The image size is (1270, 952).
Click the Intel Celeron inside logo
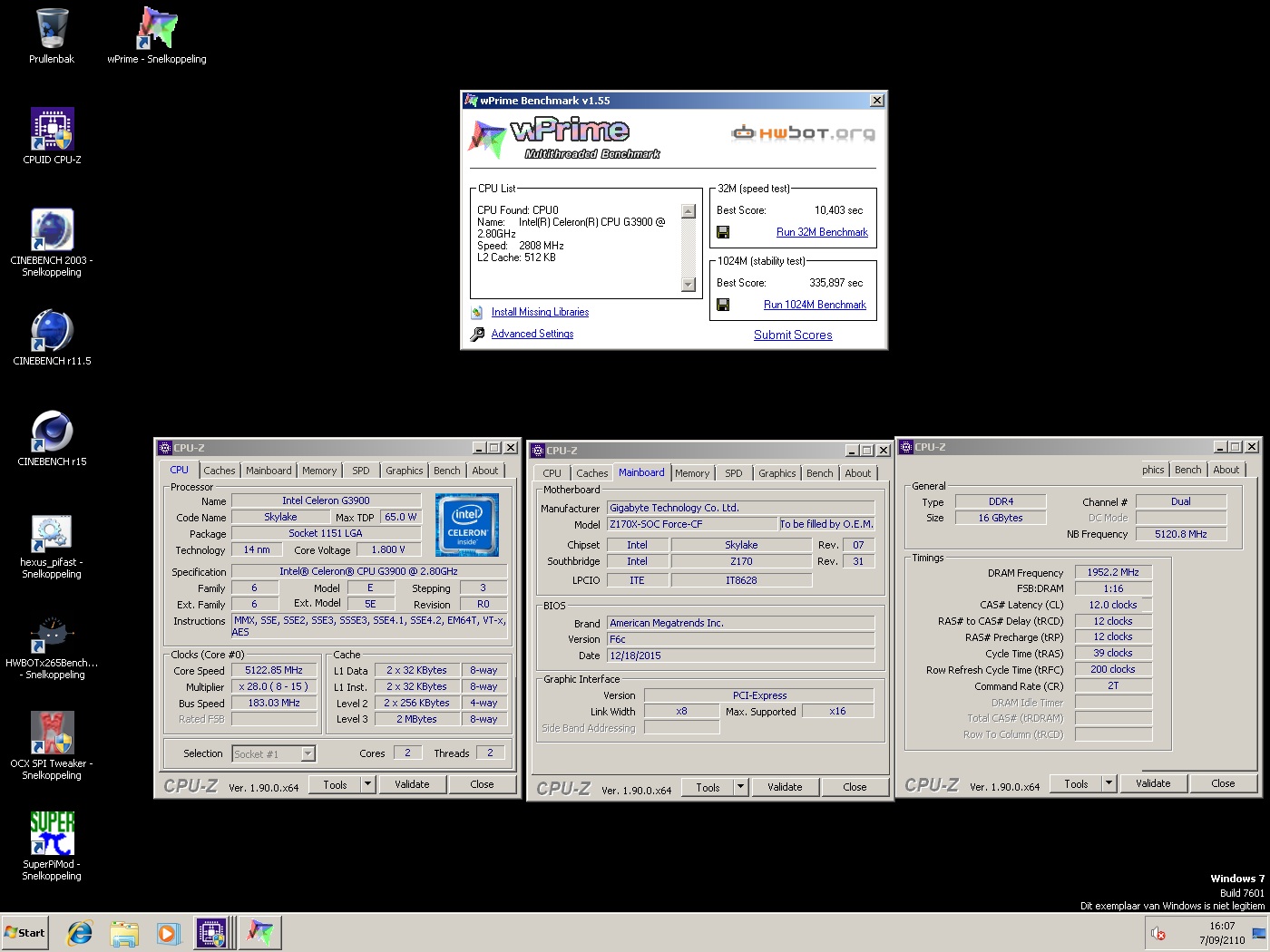467,524
